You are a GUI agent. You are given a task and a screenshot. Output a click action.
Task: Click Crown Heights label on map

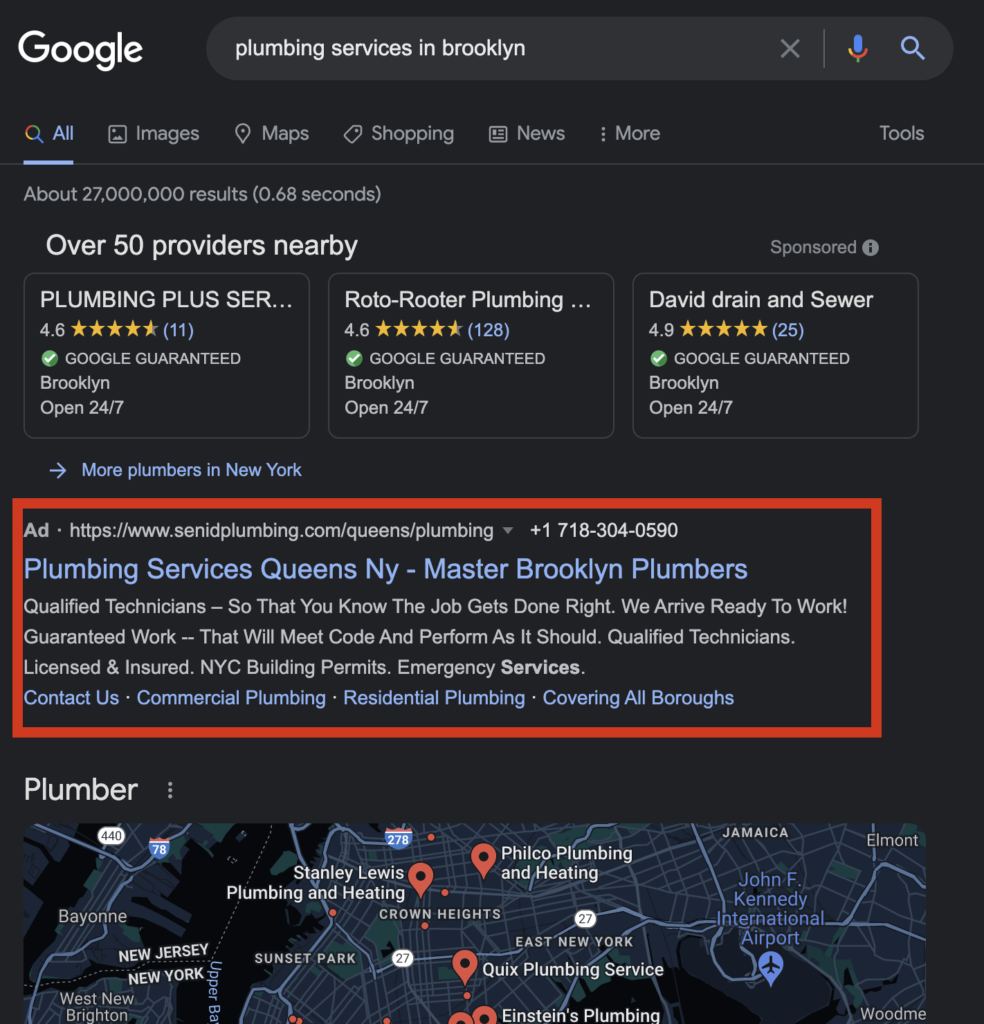(x=439, y=914)
